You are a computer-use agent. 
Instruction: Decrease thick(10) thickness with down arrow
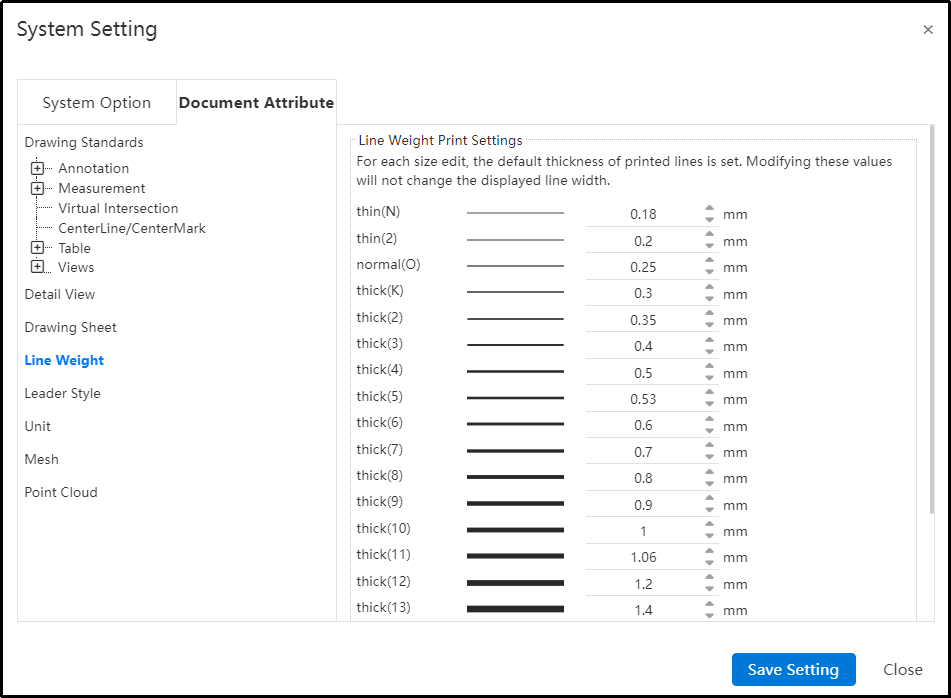pyautogui.click(x=710, y=537)
